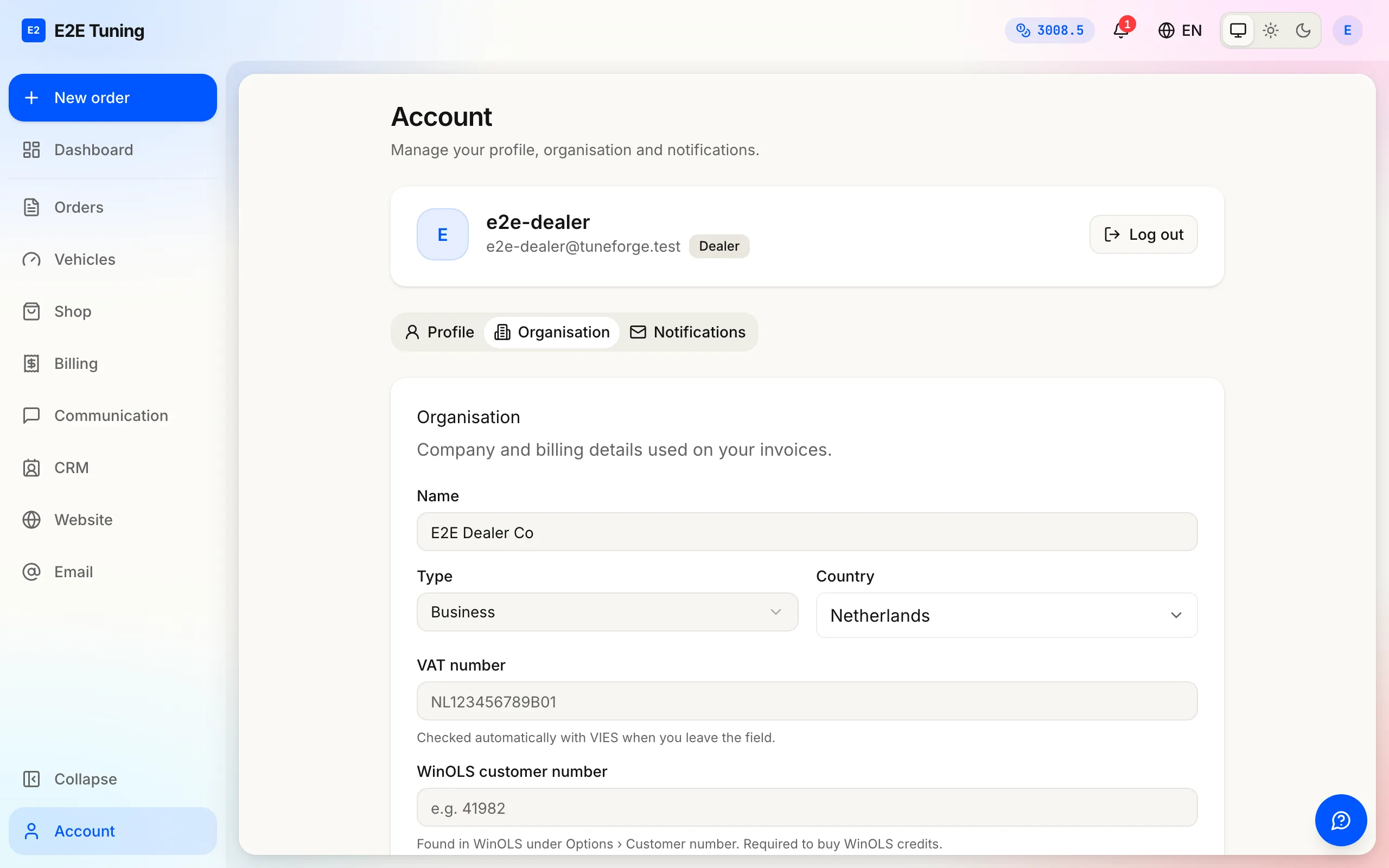The width and height of the screenshot is (1389, 868).
Task: Click the E2 logo icon
Action: coord(33,30)
